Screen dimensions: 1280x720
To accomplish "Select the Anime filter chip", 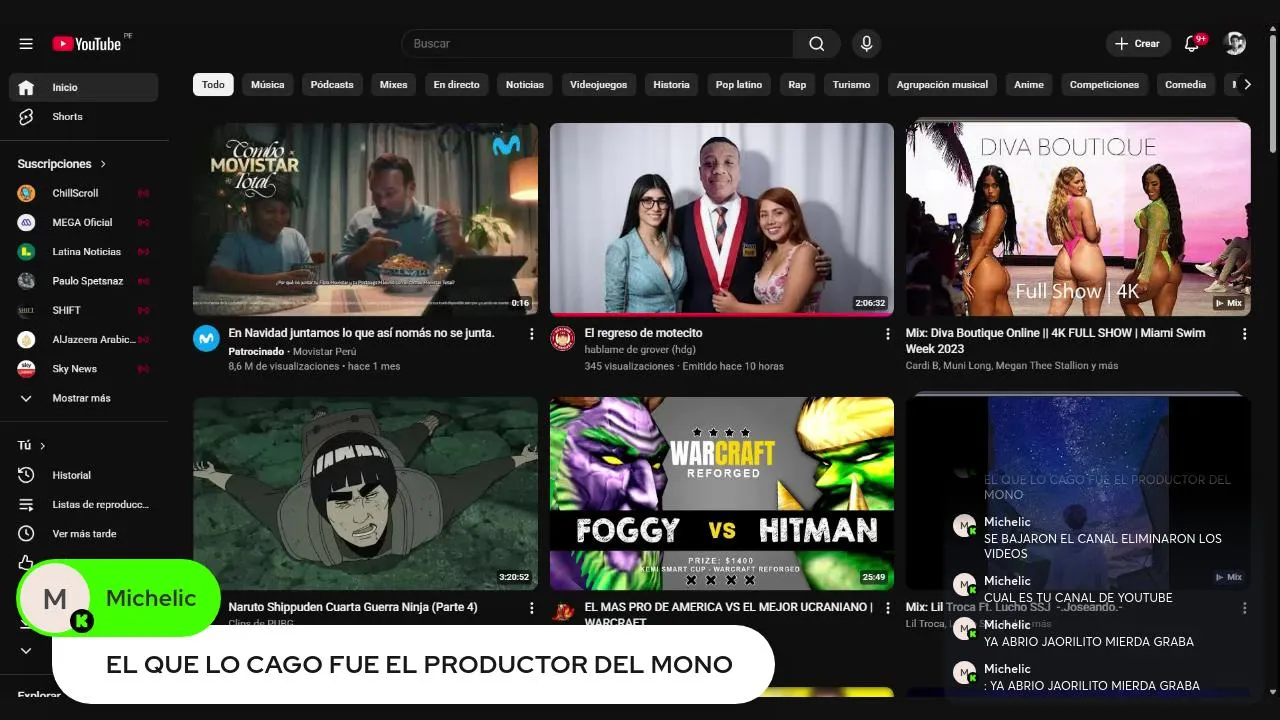I will [x=1029, y=85].
